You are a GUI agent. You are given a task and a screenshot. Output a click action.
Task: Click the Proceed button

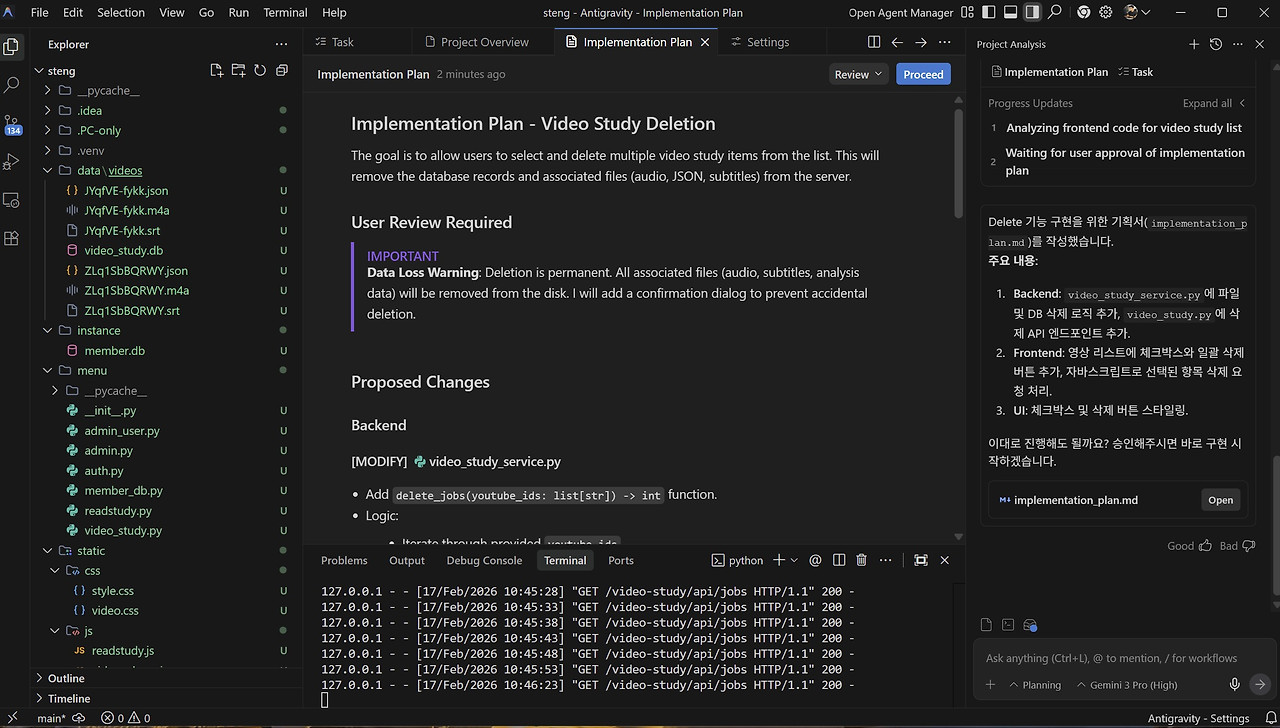tap(923, 74)
